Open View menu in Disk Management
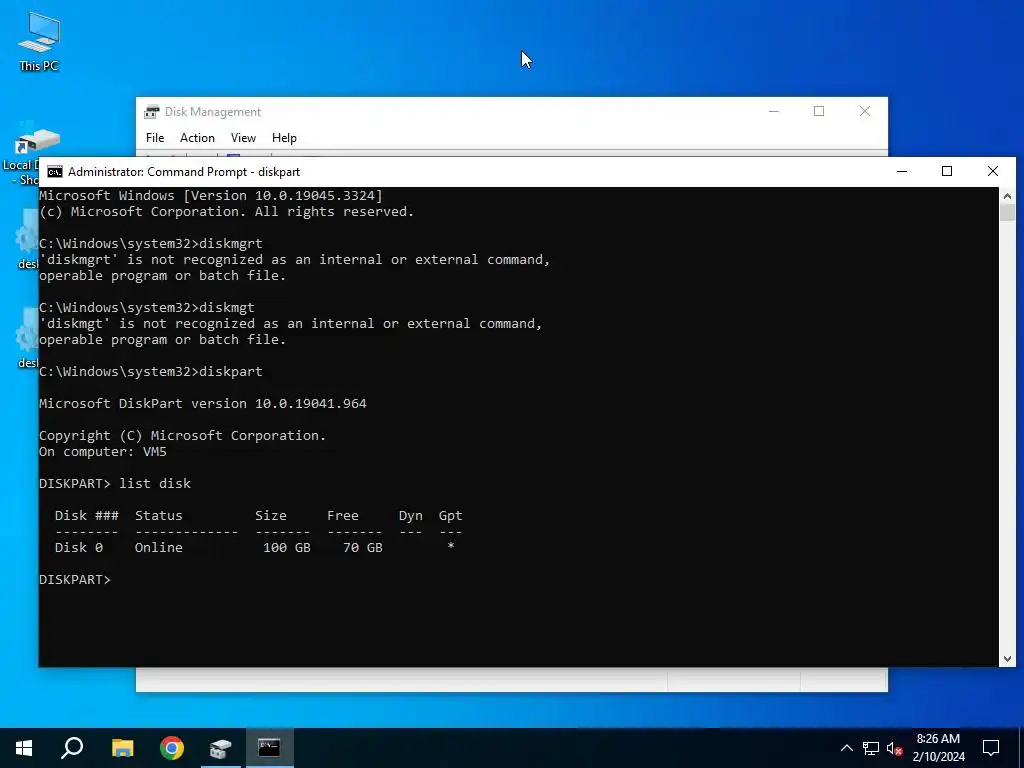Viewport: 1024px width, 768px height. [x=243, y=138]
